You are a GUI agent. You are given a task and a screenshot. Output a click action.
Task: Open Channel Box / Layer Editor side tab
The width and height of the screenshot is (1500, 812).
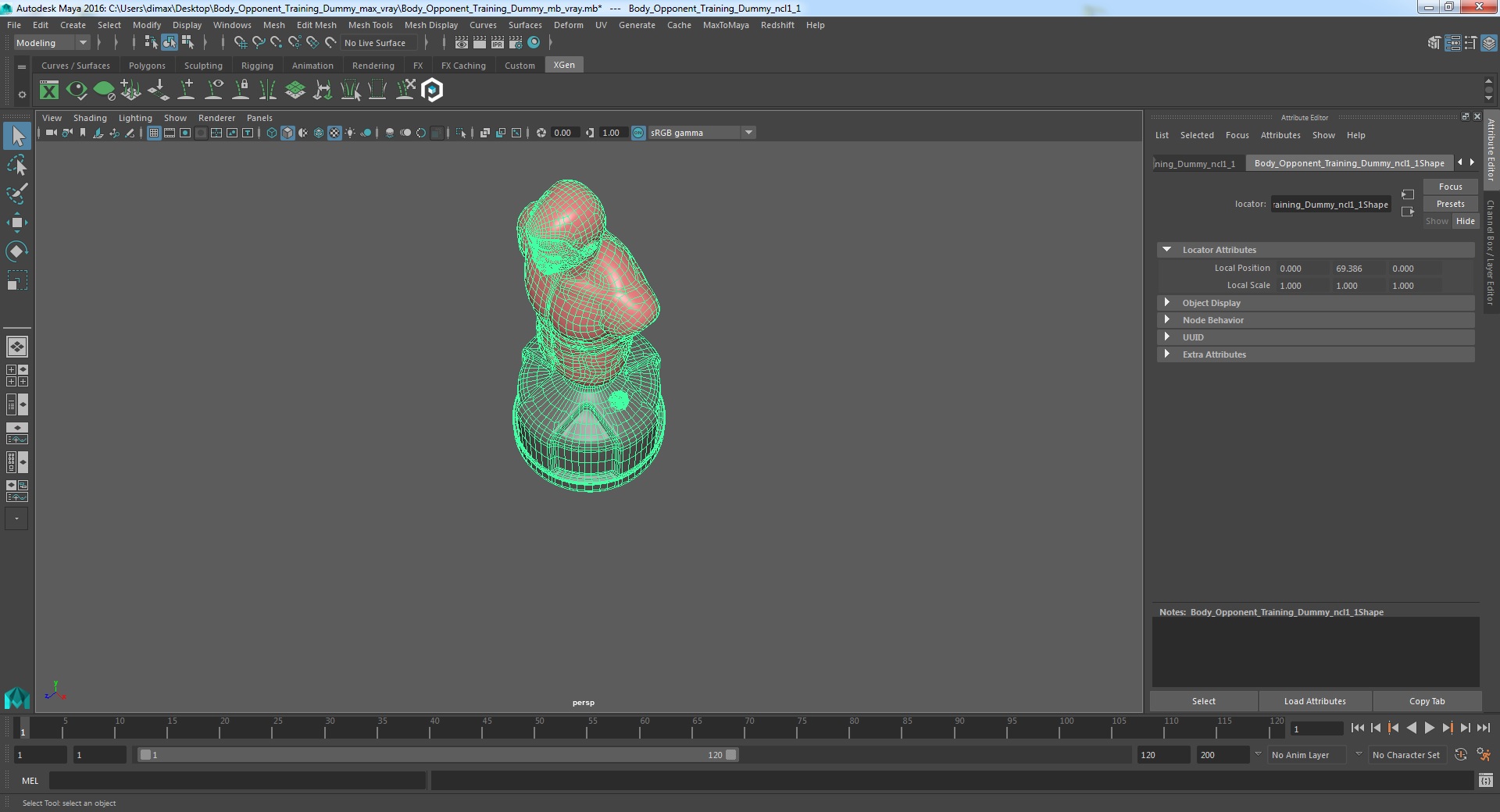click(1491, 252)
